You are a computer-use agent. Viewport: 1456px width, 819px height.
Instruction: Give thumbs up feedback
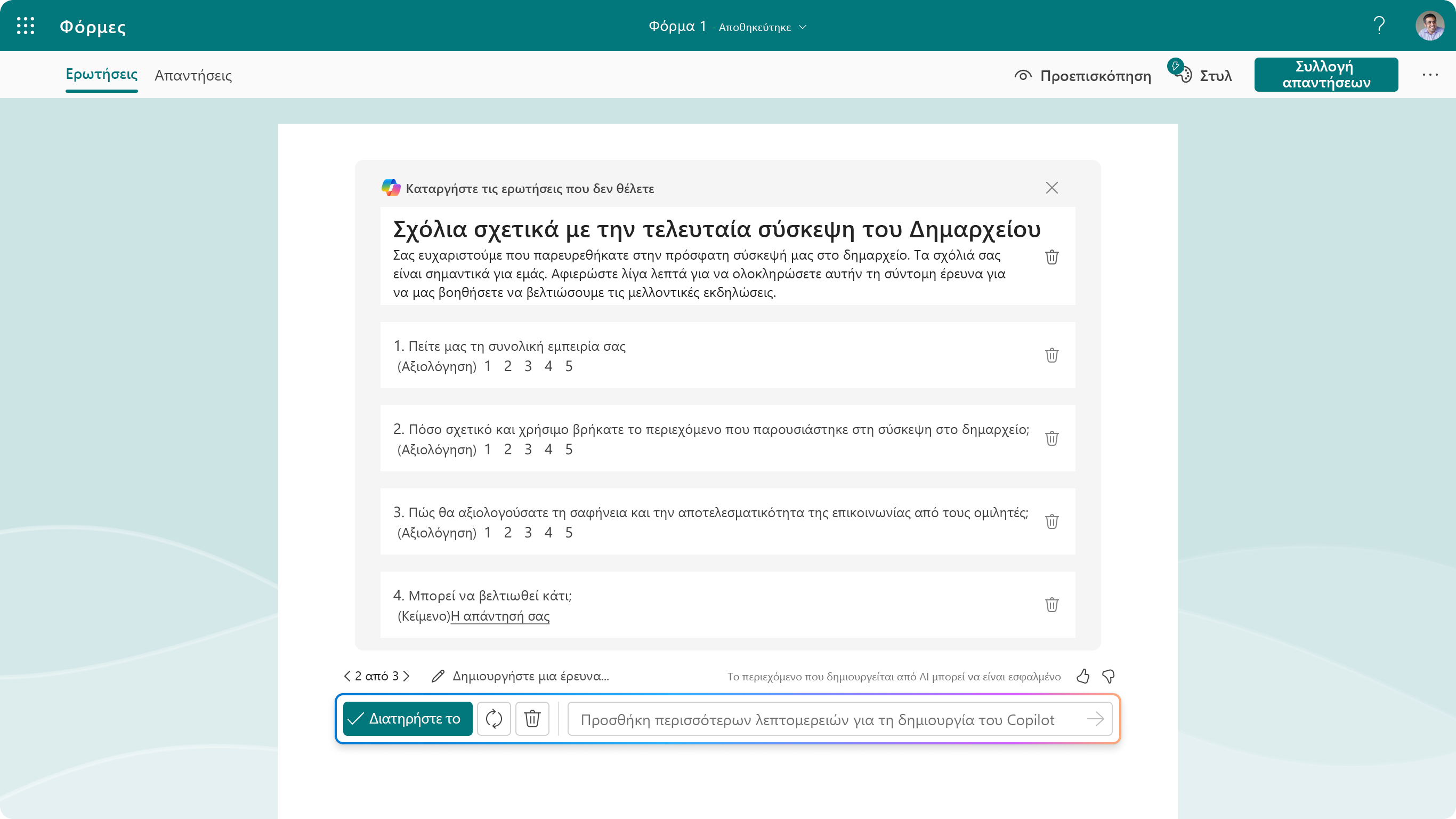pyautogui.click(x=1083, y=677)
